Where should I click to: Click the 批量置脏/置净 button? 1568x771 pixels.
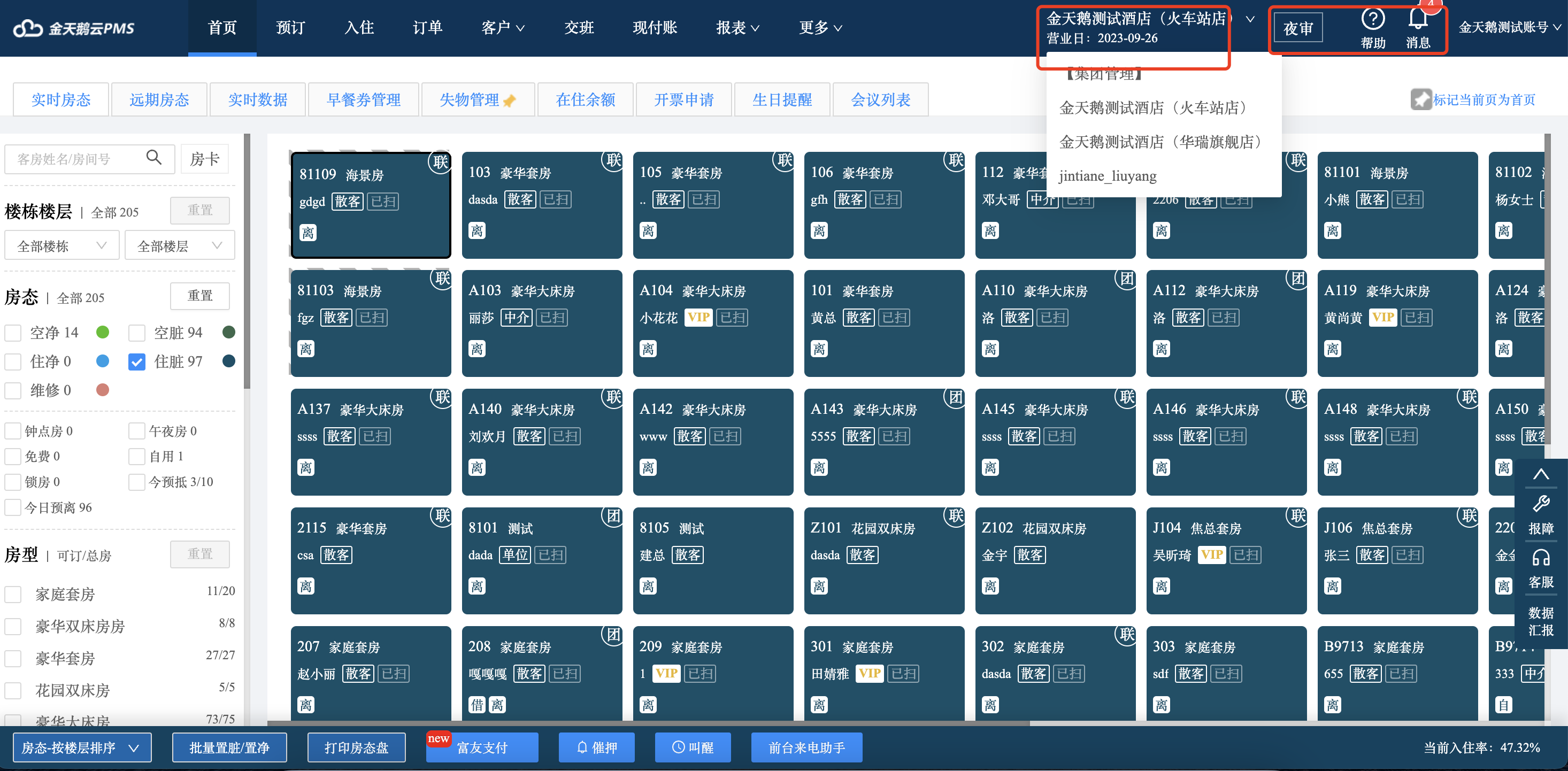click(229, 747)
